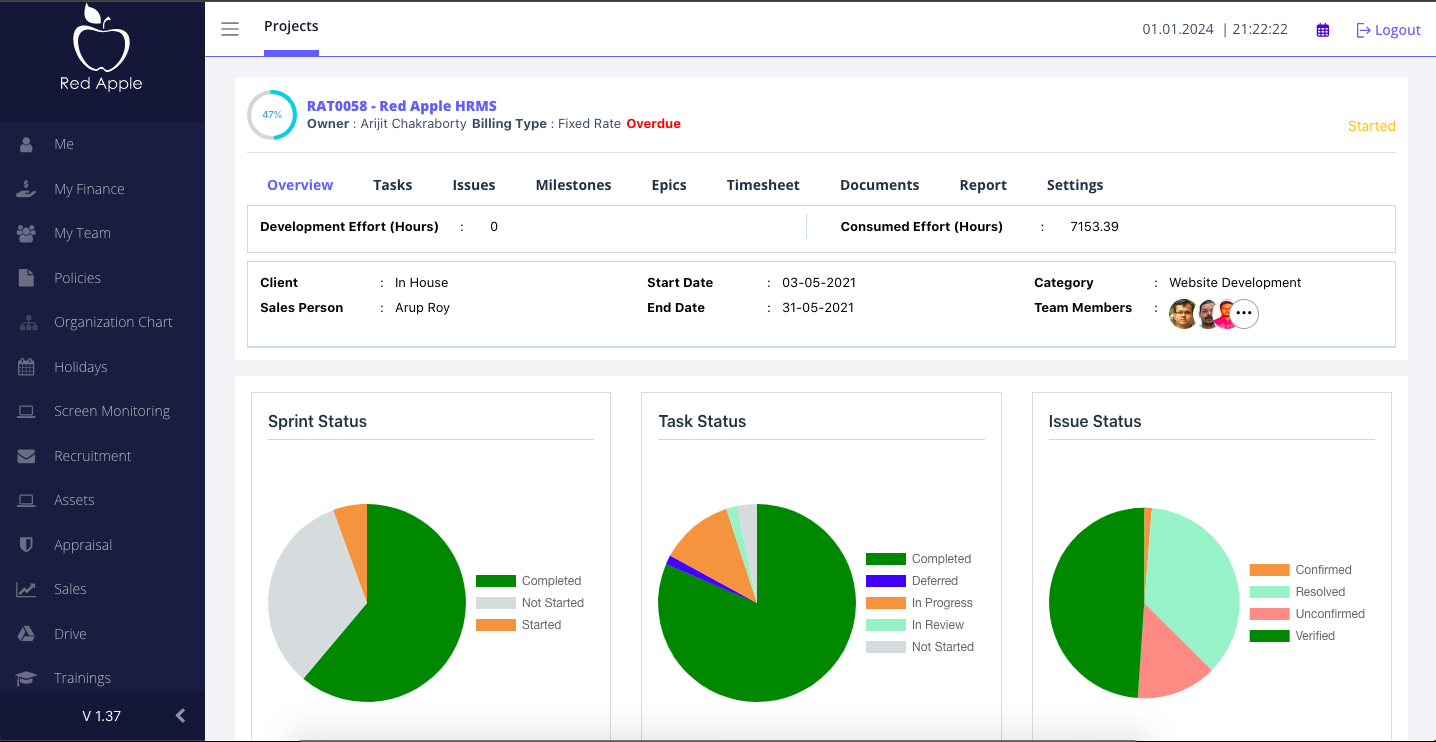Open Organization Chart in the sidebar
The height and width of the screenshot is (742, 1436).
[x=113, y=322]
